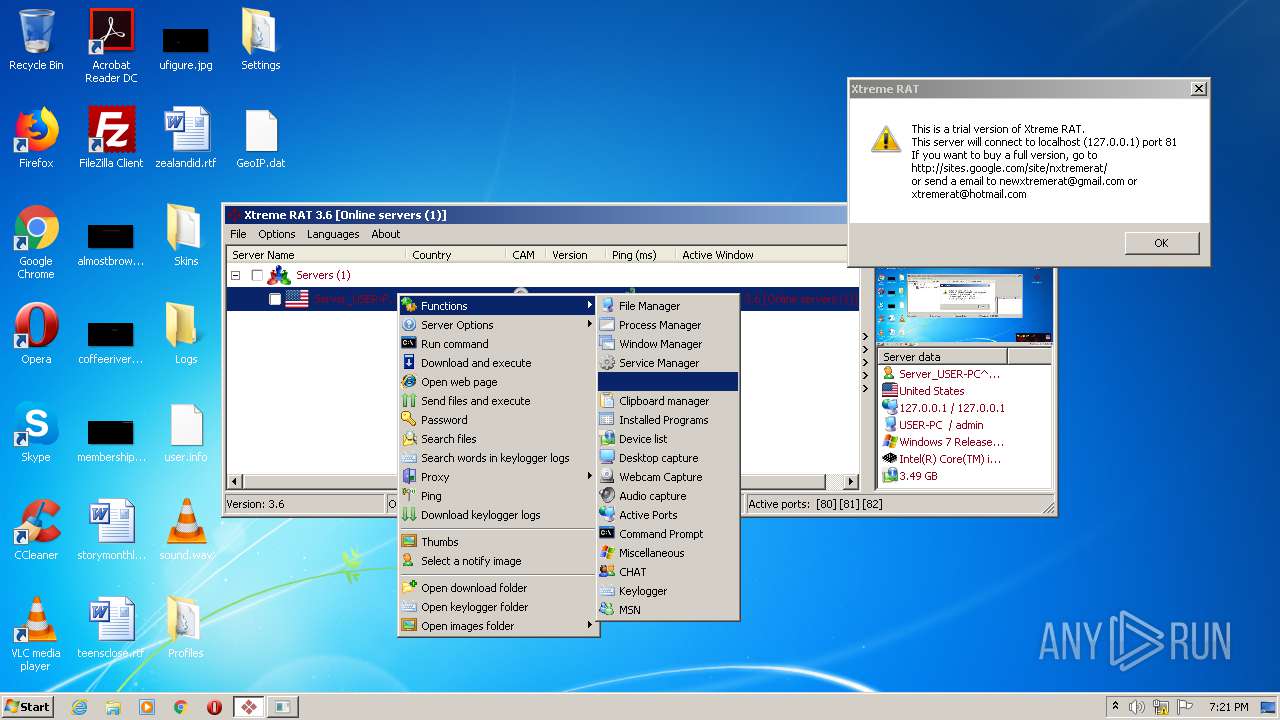
Task: Click the Windows Start button
Action: coord(28,706)
